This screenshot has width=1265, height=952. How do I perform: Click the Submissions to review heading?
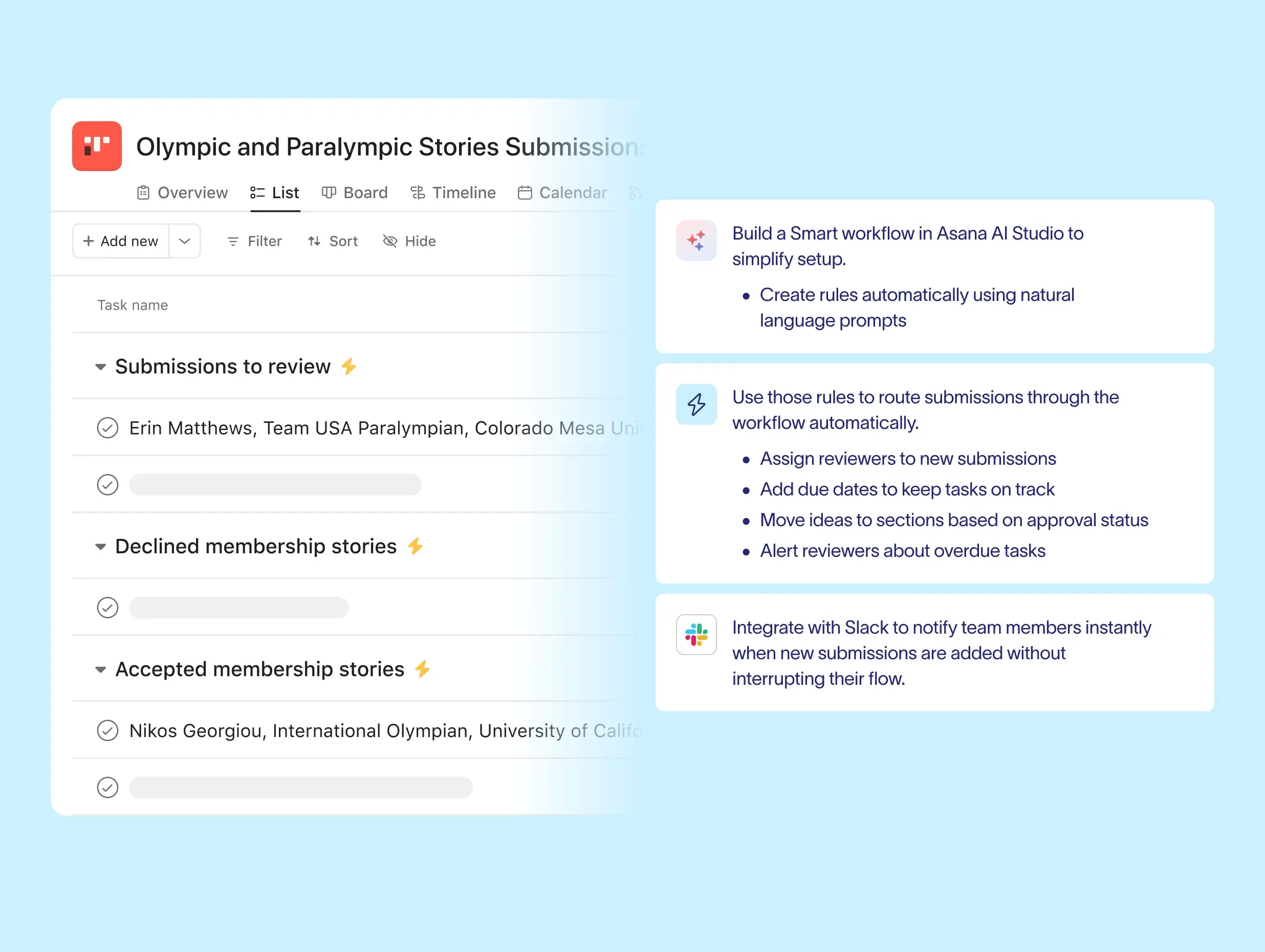click(x=223, y=366)
